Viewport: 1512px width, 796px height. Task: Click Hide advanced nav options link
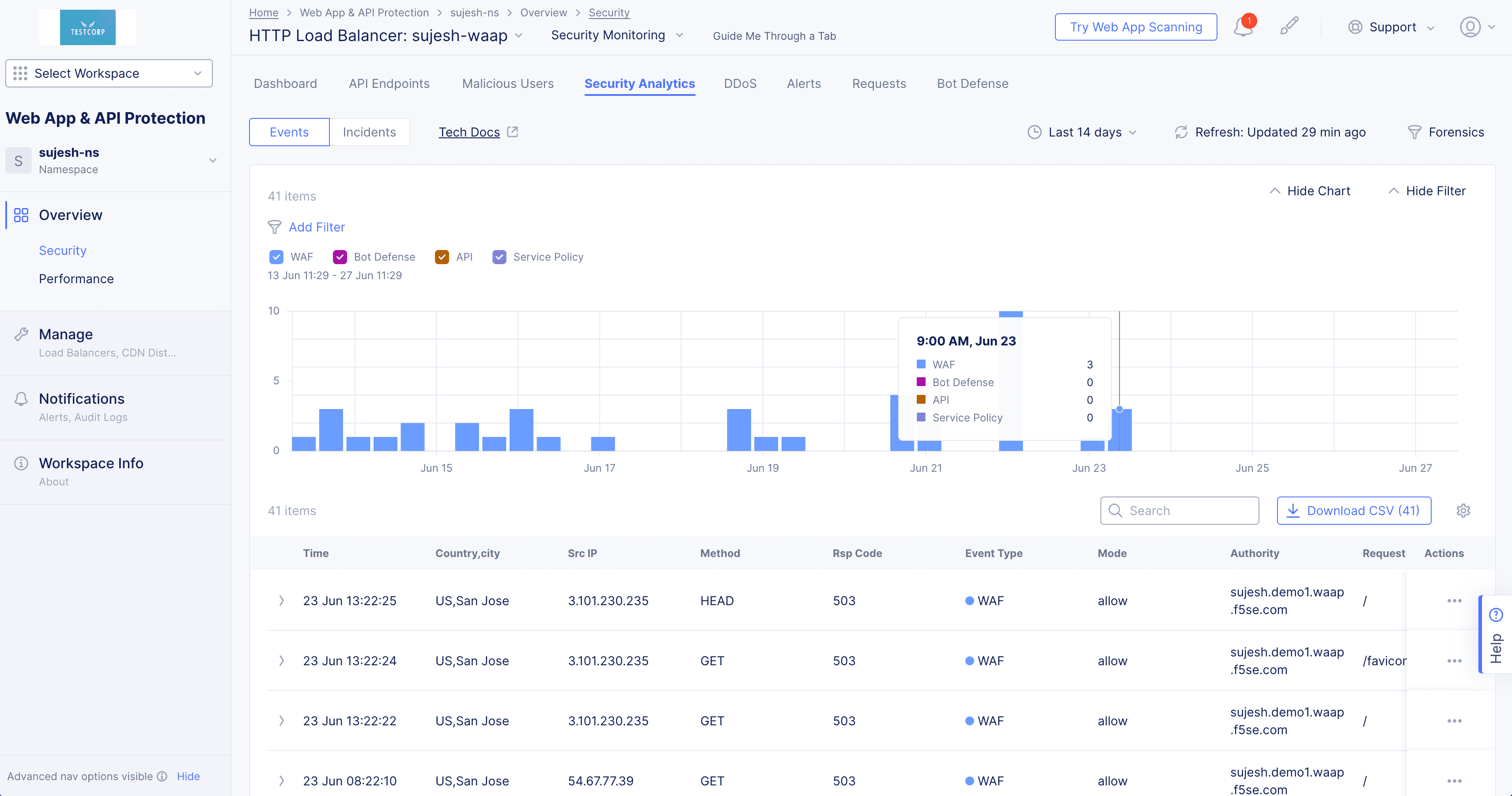(189, 776)
